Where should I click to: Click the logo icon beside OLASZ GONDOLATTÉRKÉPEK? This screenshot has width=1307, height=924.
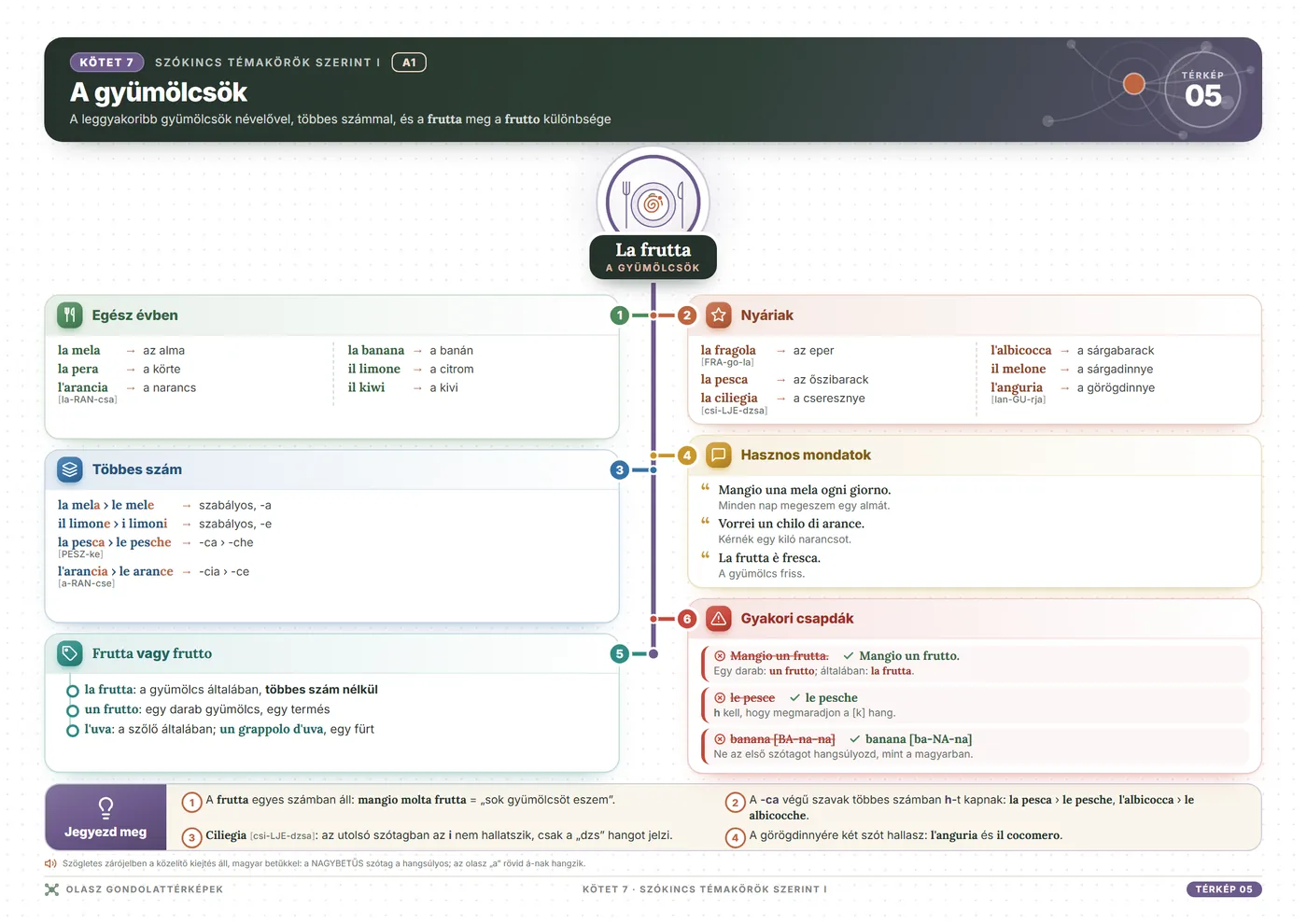(x=51, y=889)
